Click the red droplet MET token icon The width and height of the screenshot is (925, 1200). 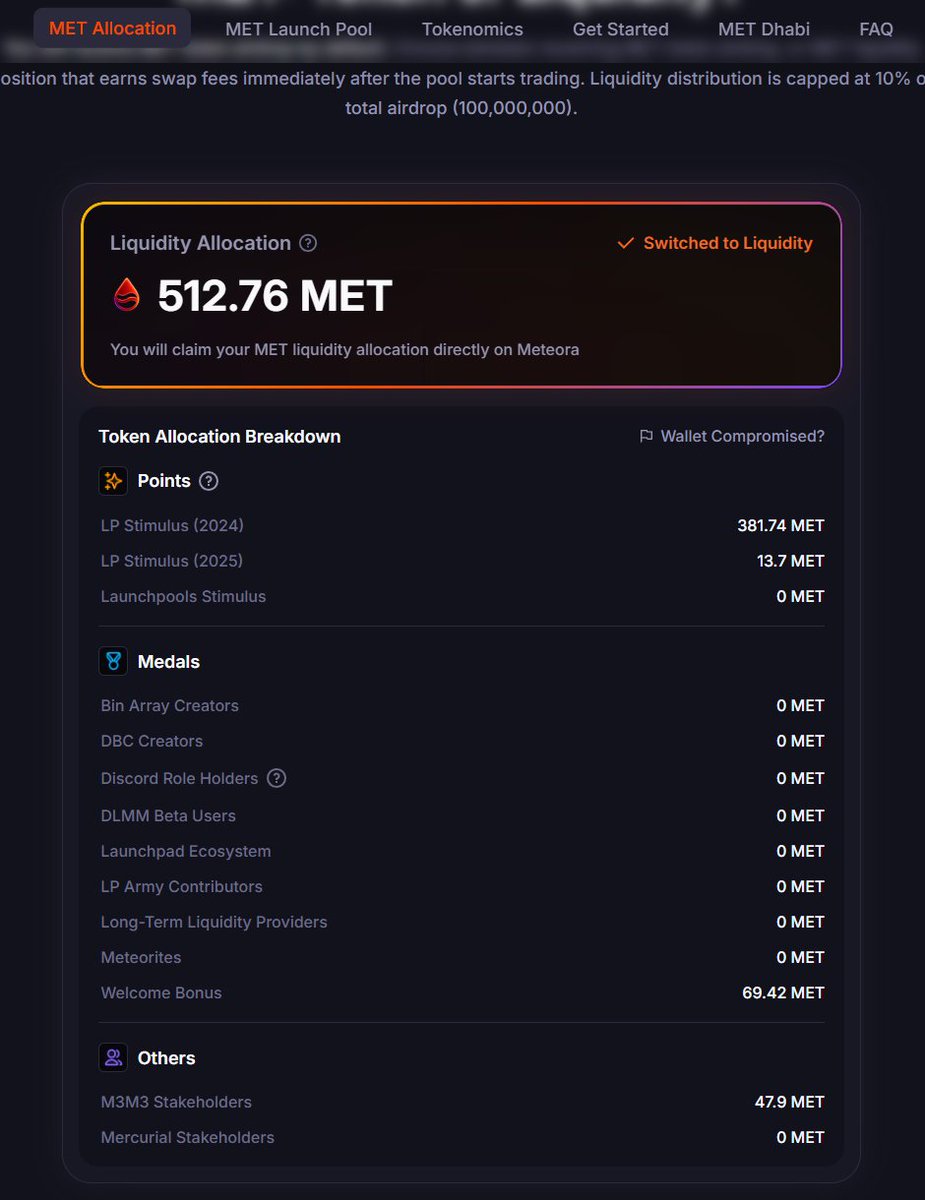point(127,296)
